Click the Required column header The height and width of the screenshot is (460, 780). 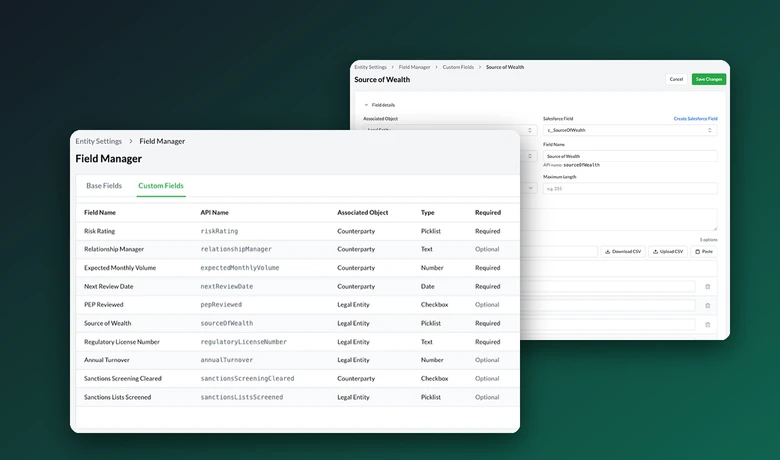point(488,212)
